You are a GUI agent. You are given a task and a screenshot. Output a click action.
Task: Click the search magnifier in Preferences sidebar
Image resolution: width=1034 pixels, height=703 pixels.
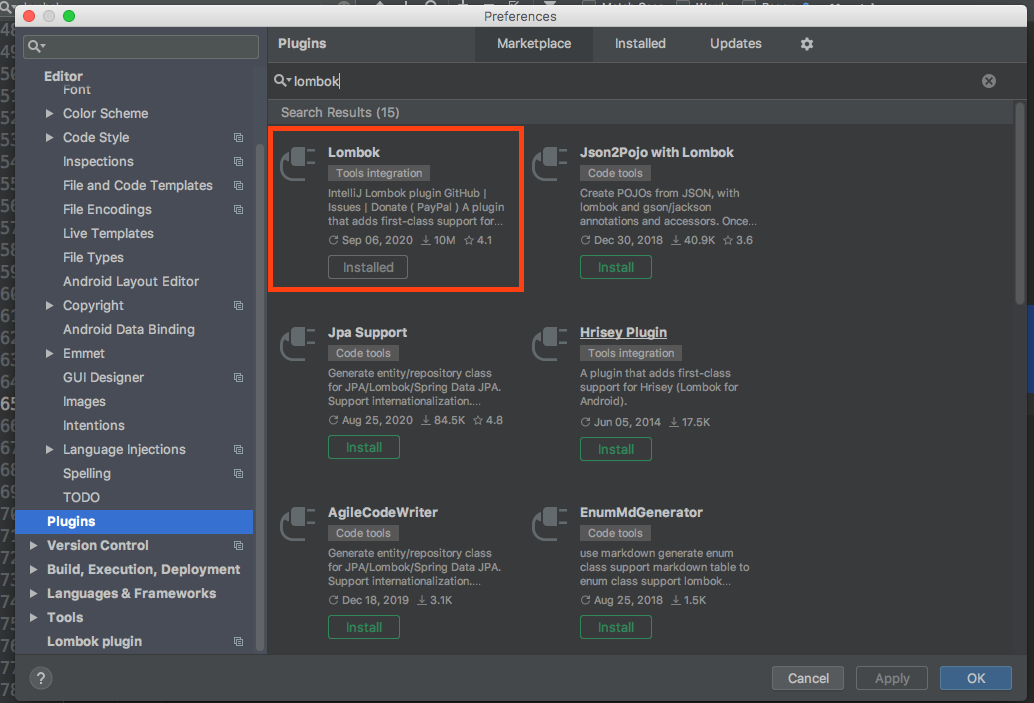click(34, 46)
